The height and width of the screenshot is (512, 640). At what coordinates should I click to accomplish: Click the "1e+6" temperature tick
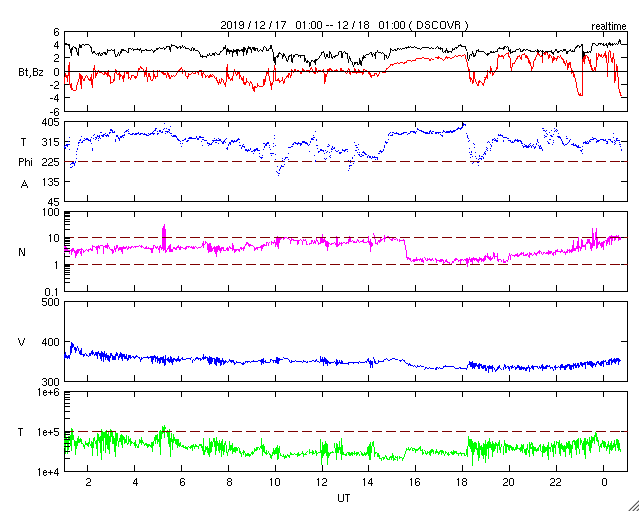[x=49, y=392]
